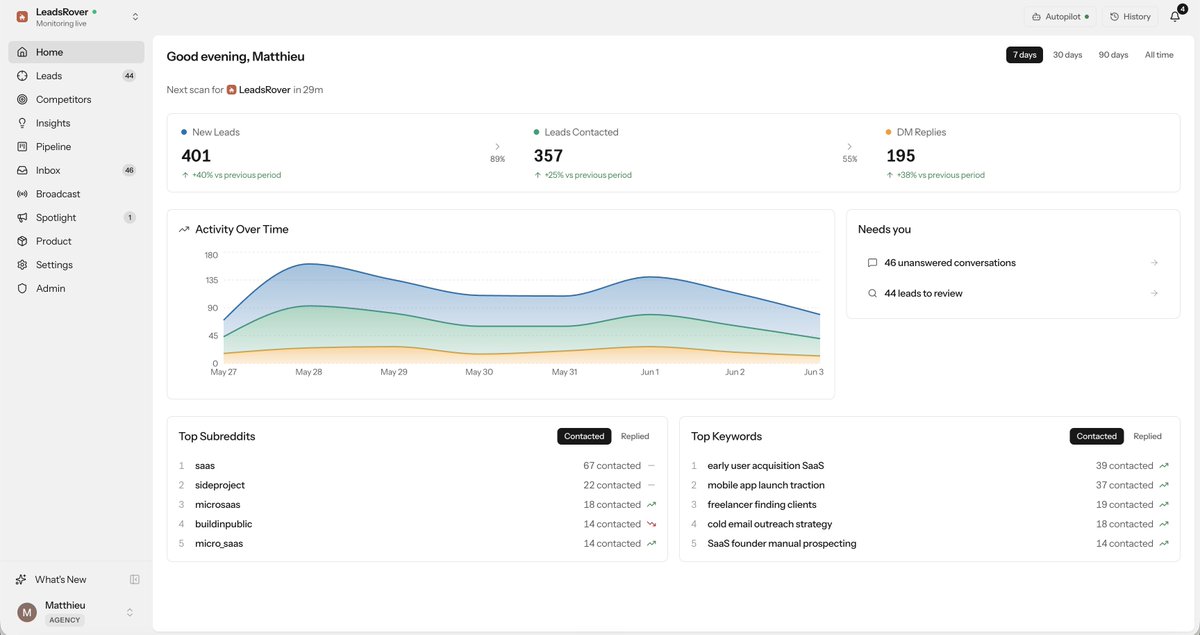The height and width of the screenshot is (635, 1200).
Task: Click the upward trend icon for microsaas
Action: [651, 505]
